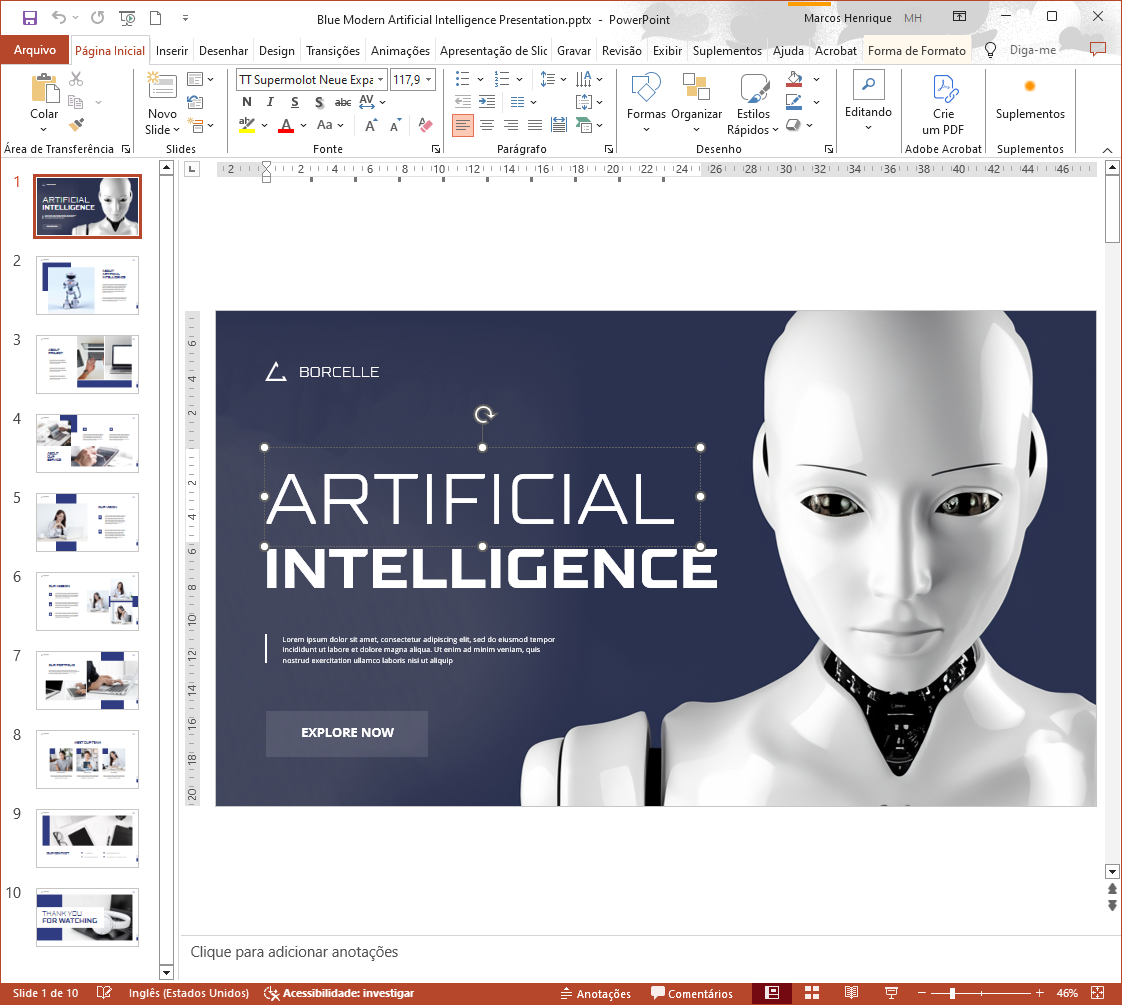Toggle italic text formatting

[271, 102]
